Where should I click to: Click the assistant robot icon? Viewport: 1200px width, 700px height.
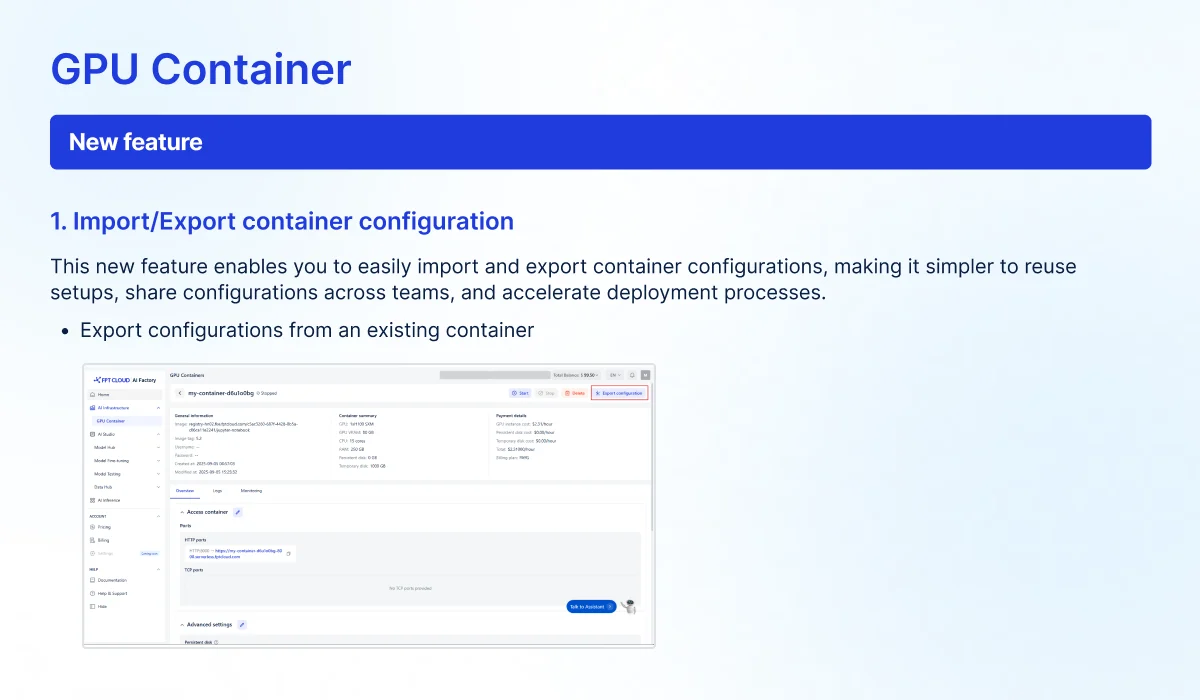click(x=628, y=606)
